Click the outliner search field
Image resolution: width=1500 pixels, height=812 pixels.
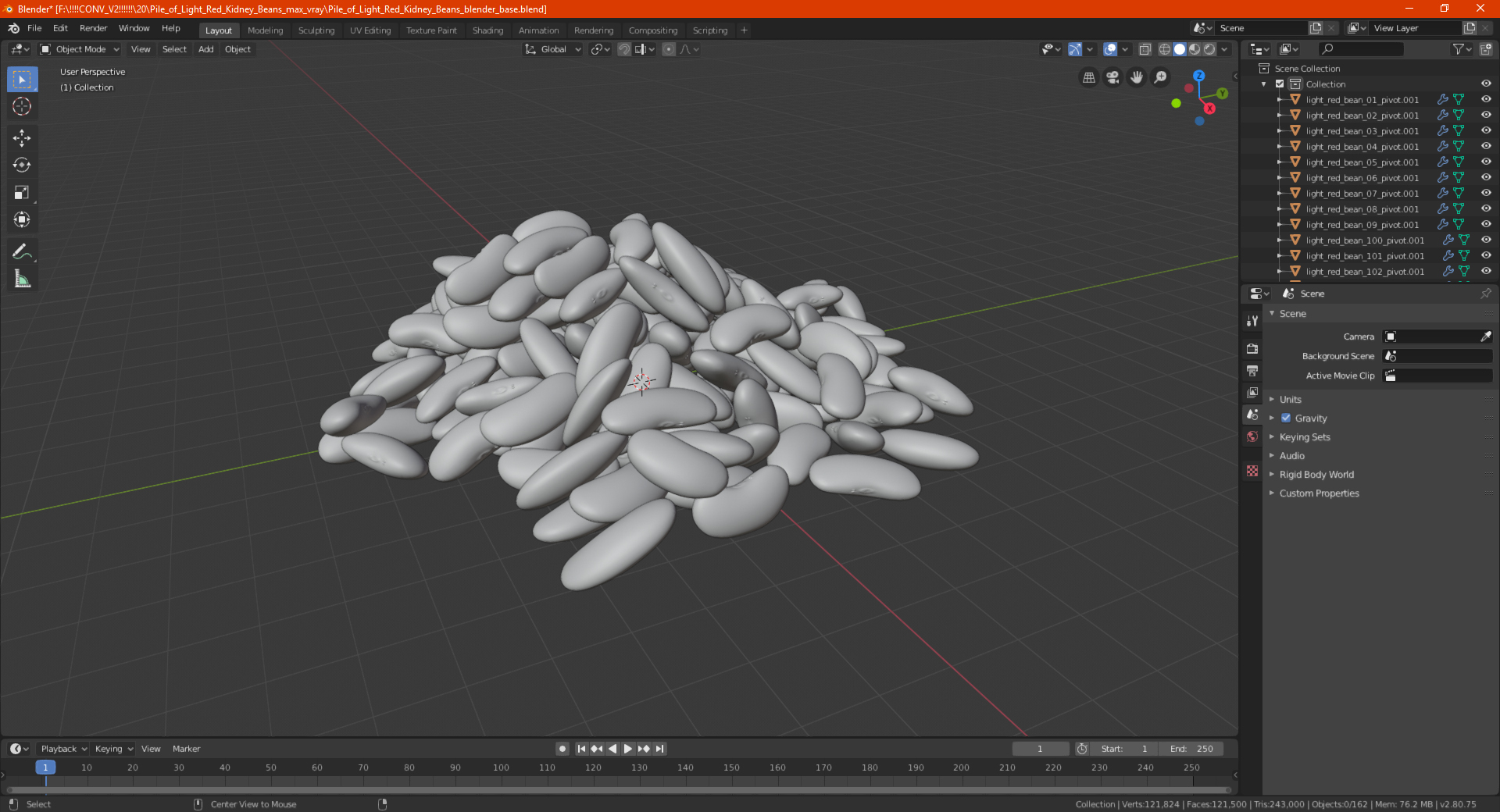pos(1360,49)
